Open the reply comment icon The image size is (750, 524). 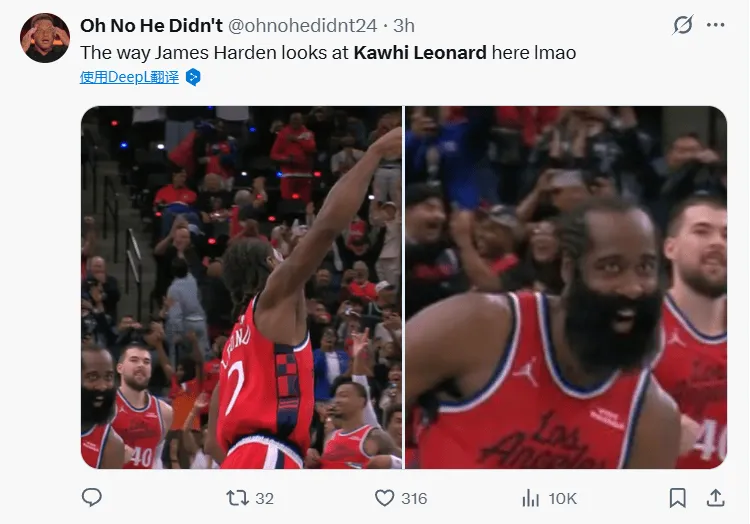(x=92, y=498)
